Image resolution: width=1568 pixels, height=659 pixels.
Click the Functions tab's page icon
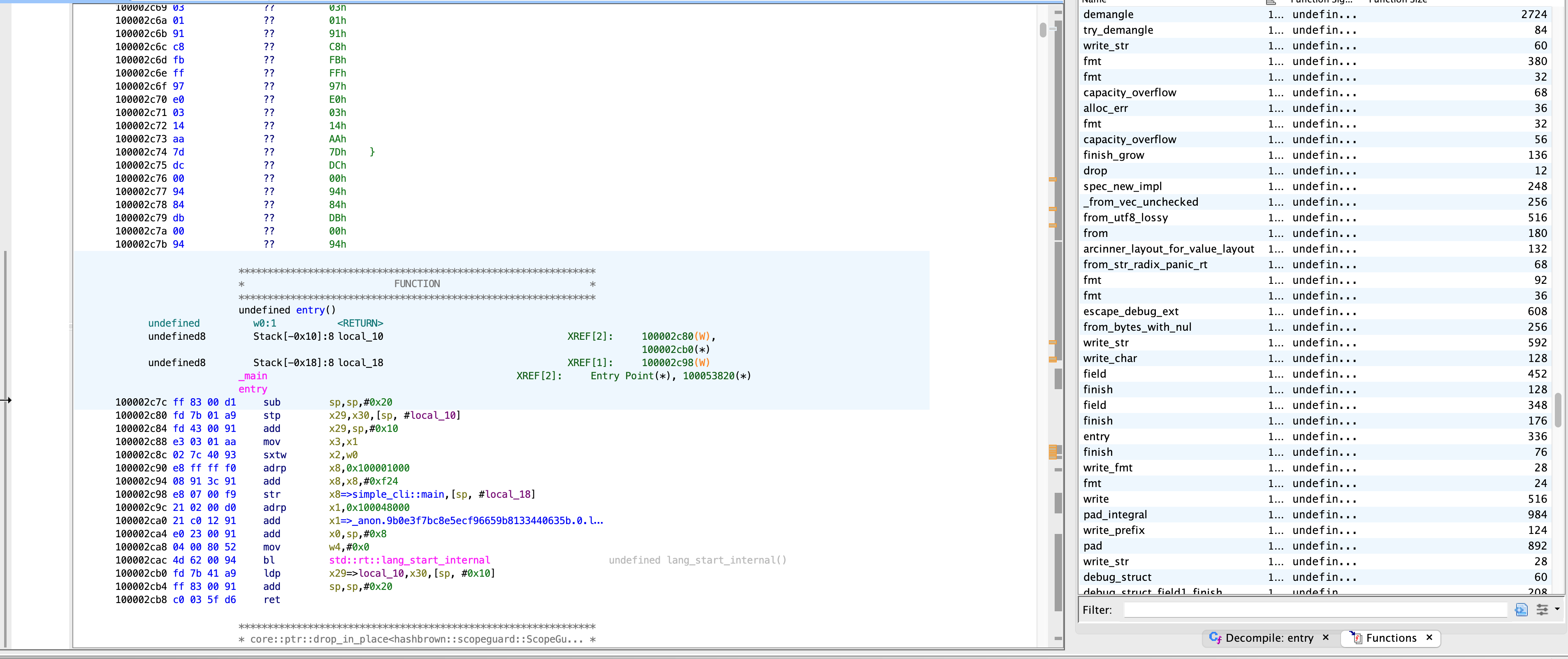pyautogui.click(x=1357, y=637)
